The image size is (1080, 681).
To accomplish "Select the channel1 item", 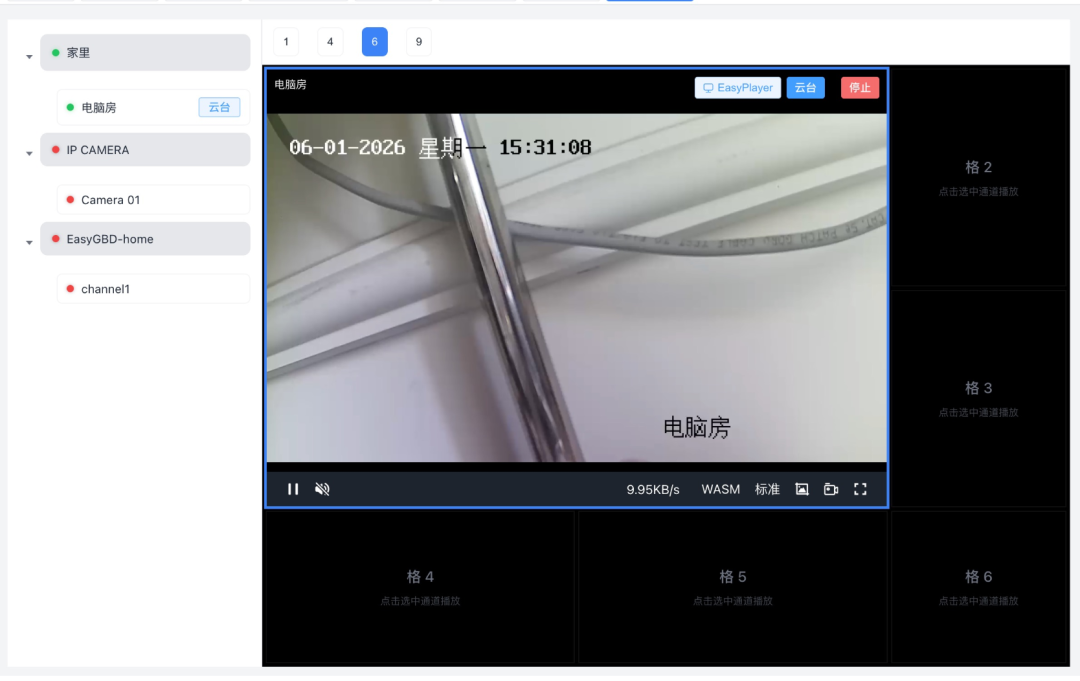I will tap(153, 289).
